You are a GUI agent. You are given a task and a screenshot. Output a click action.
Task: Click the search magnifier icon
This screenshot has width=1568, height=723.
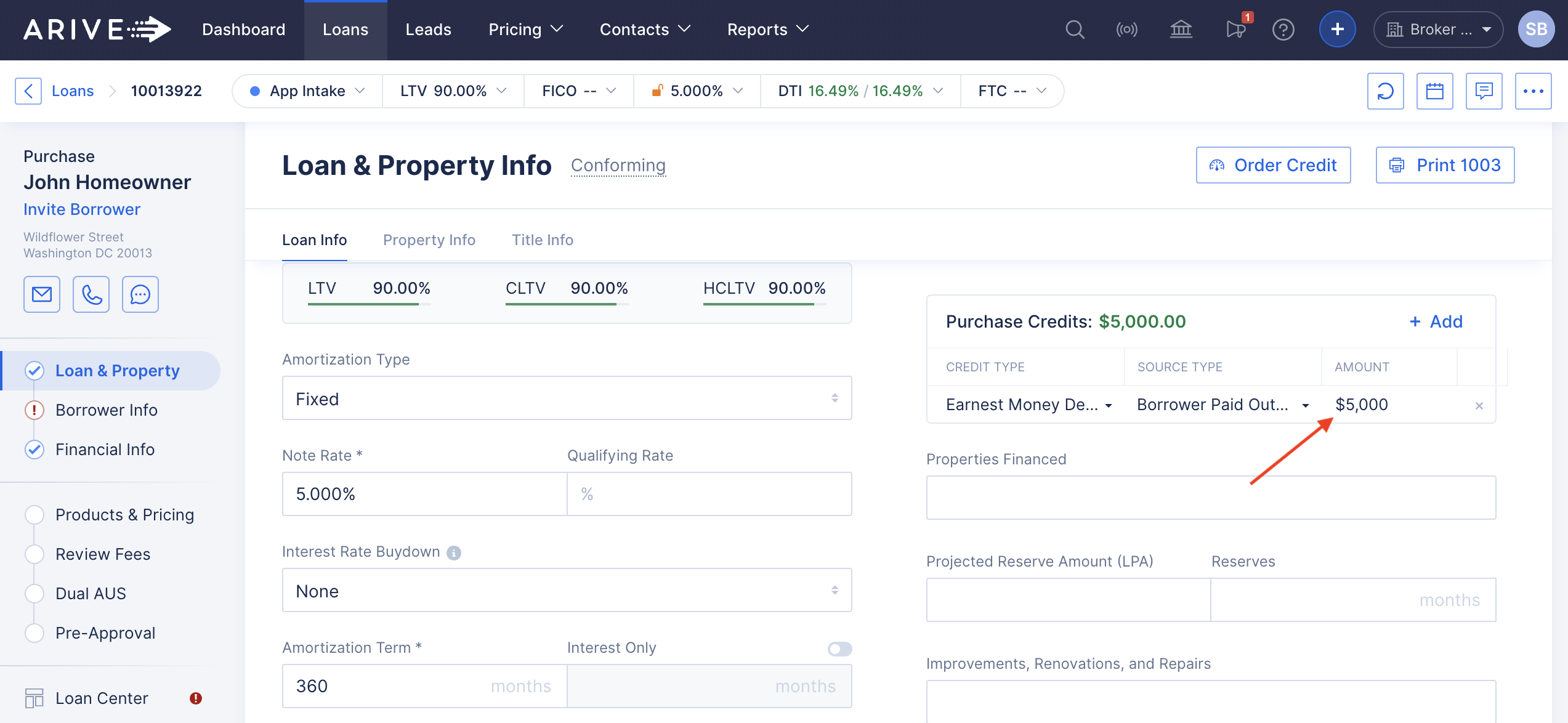pyautogui.click(x=1075, y=30)
